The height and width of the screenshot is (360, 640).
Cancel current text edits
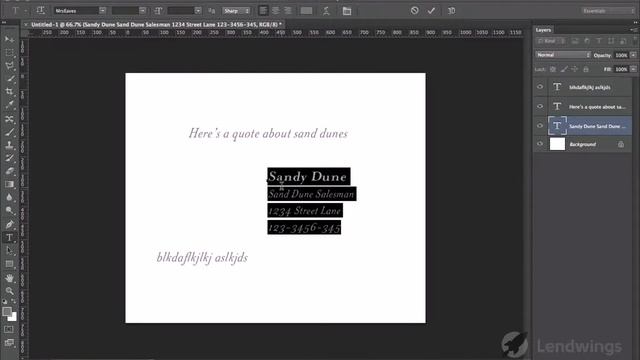(x=415, y=11)
